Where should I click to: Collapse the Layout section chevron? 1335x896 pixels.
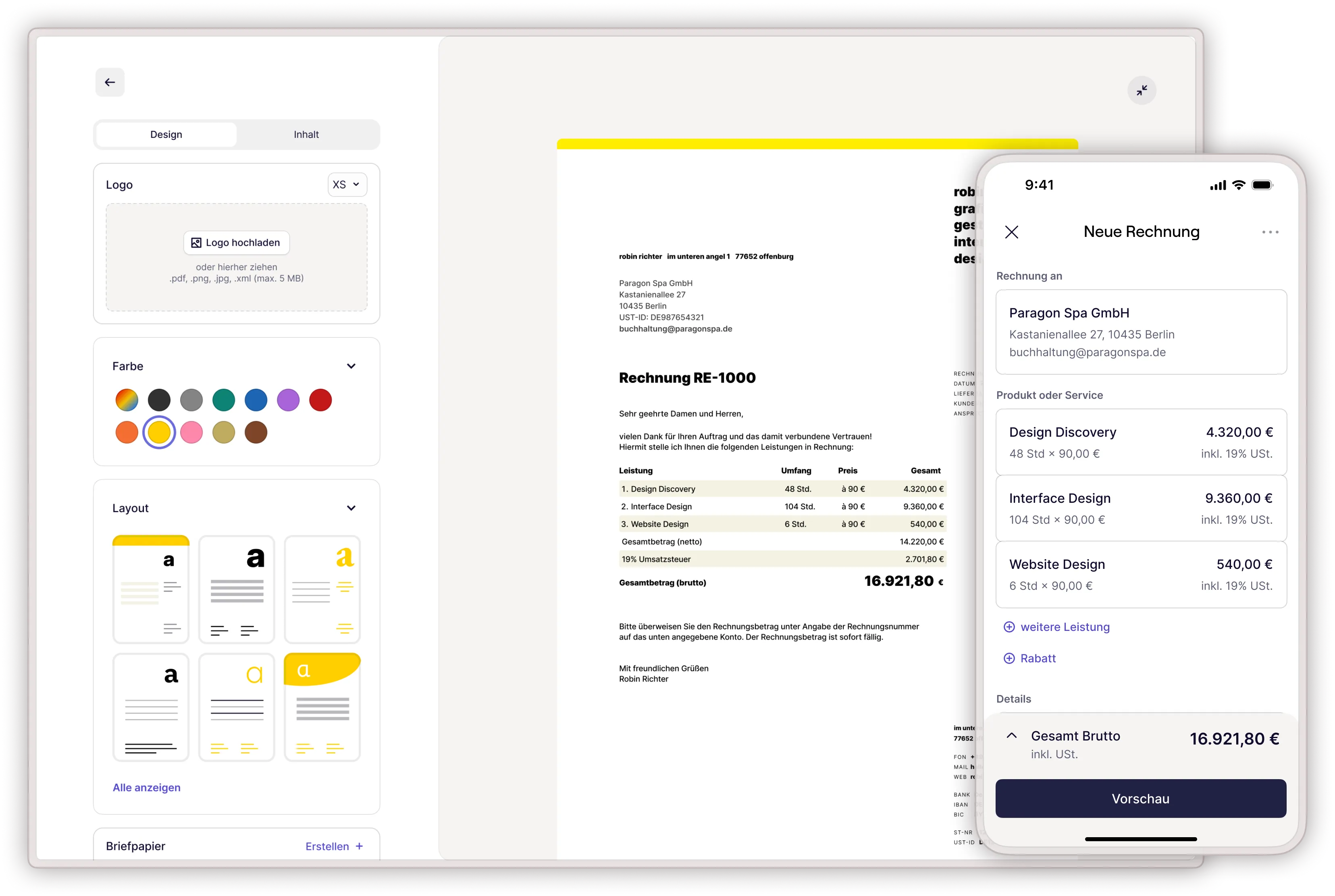point(351,508)
